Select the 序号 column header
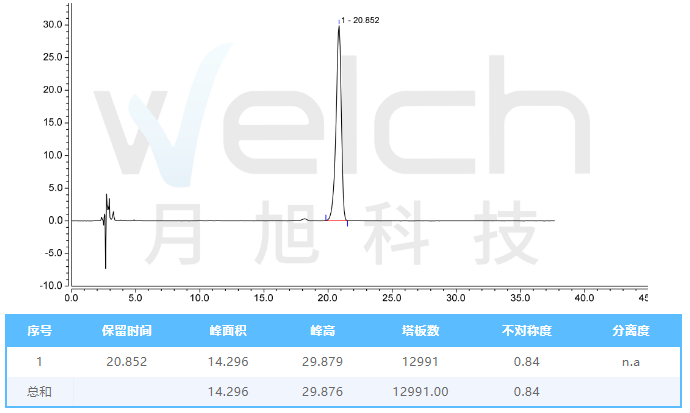Viewport: 690px width, 413px height. (40, 330)
